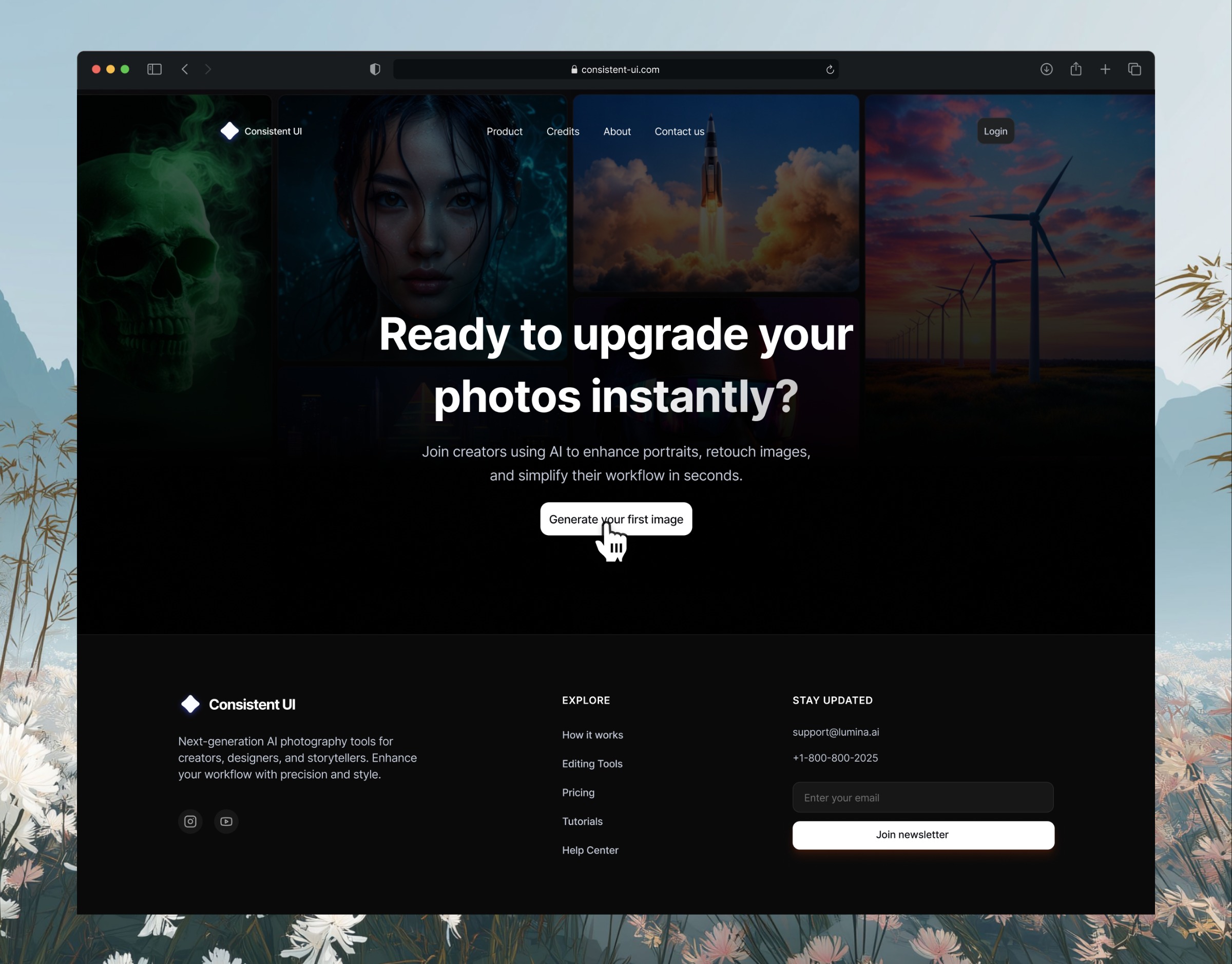
Task: Open the Credits nav item
Action: (x=563, y=131)
